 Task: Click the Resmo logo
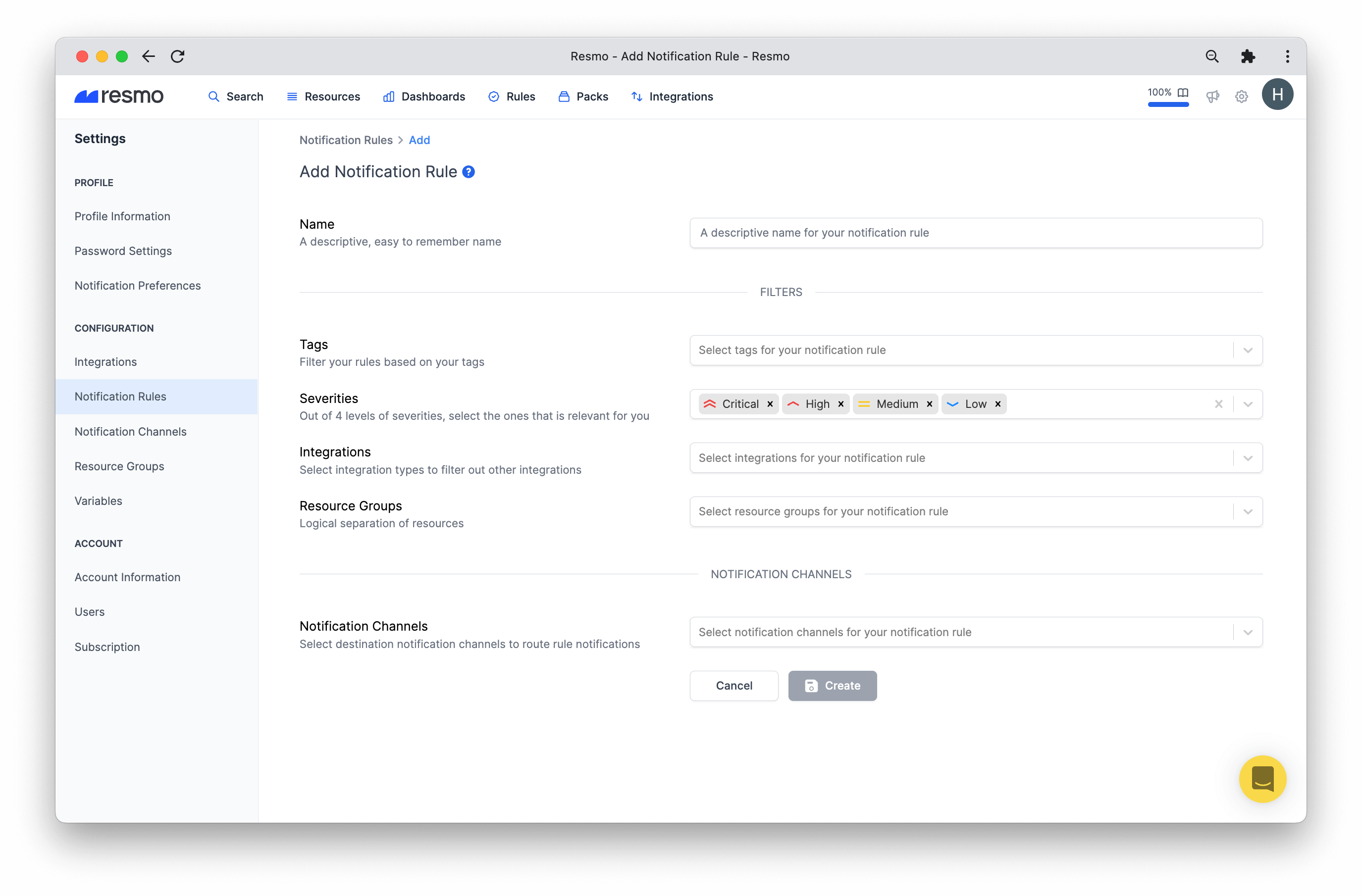click(x=119, y=96)
